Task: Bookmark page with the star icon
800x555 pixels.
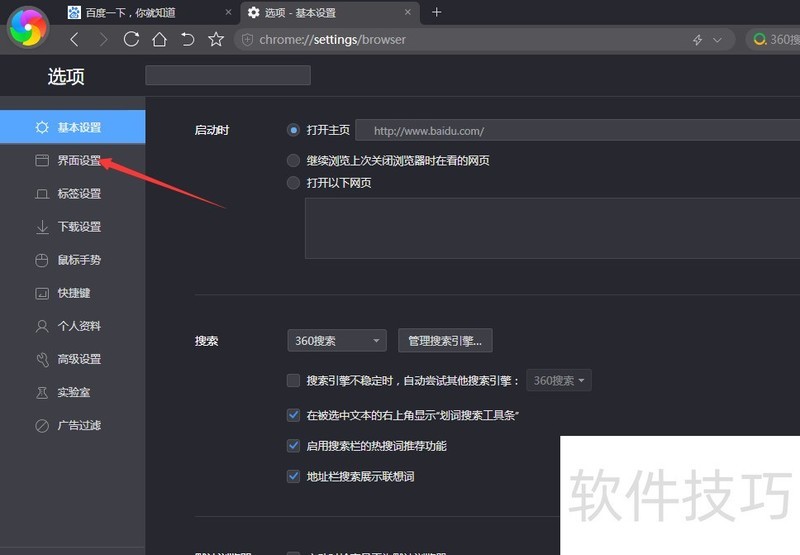Action: pyautogui.click(x=216, y=39)
